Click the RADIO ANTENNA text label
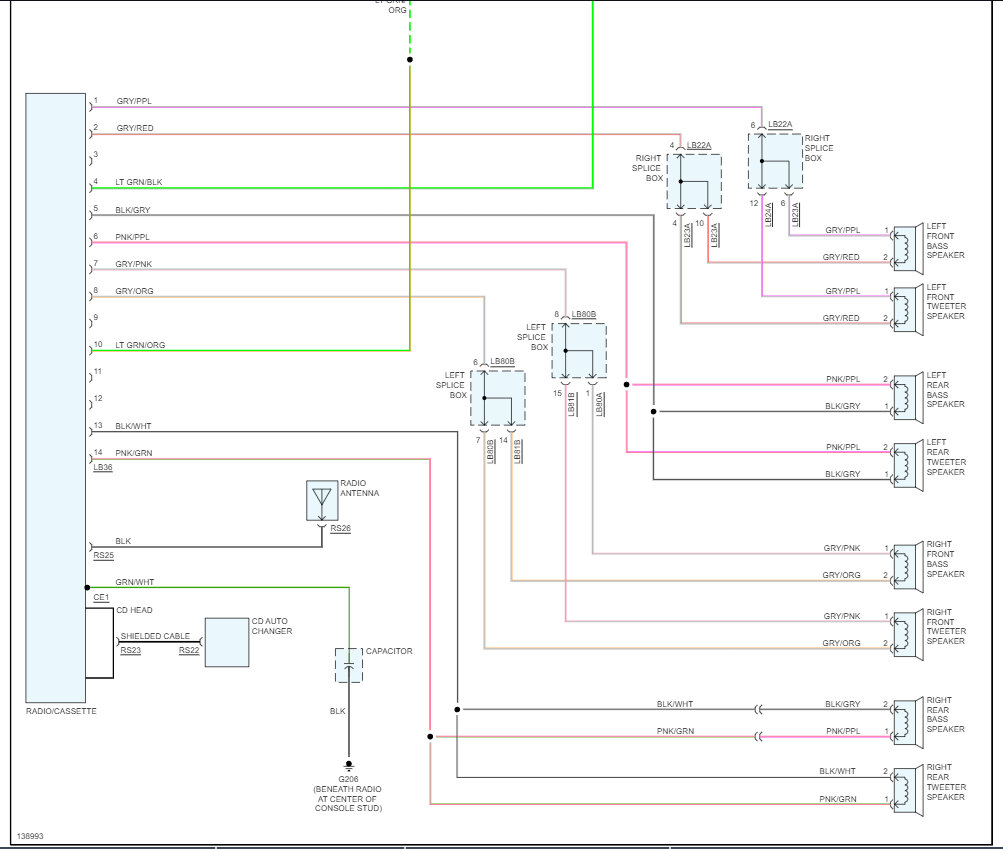Screen dimensions: 1003x849 359,488
